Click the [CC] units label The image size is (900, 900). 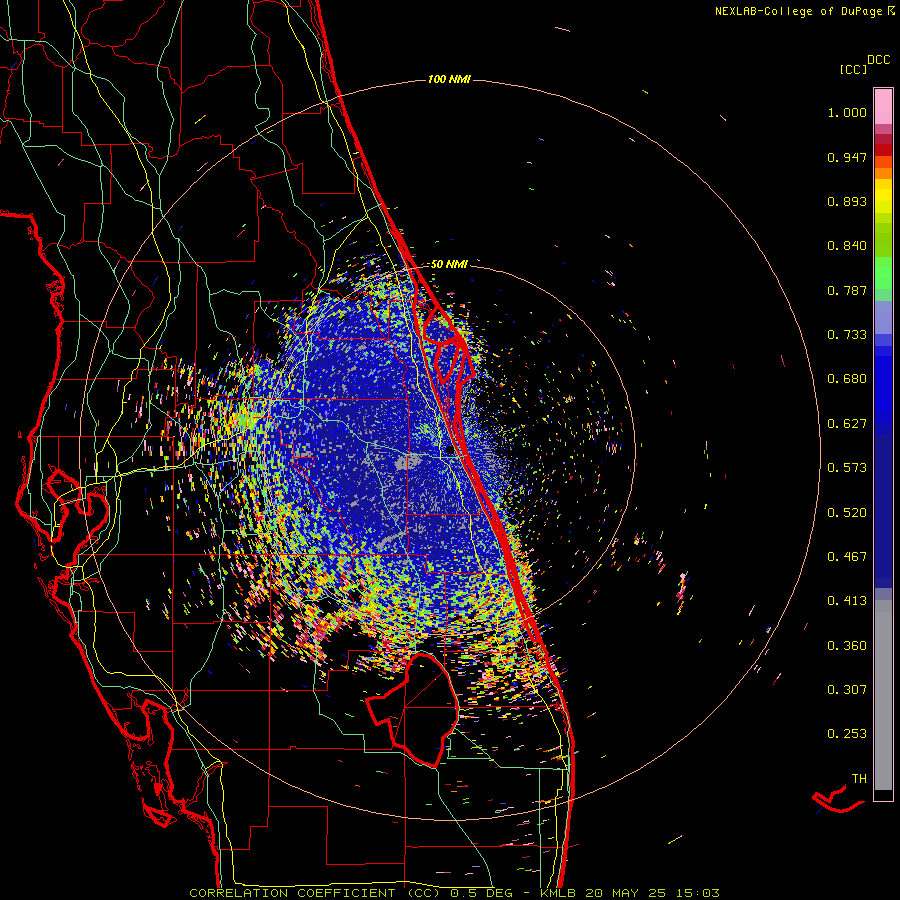(x=853, y=69)
